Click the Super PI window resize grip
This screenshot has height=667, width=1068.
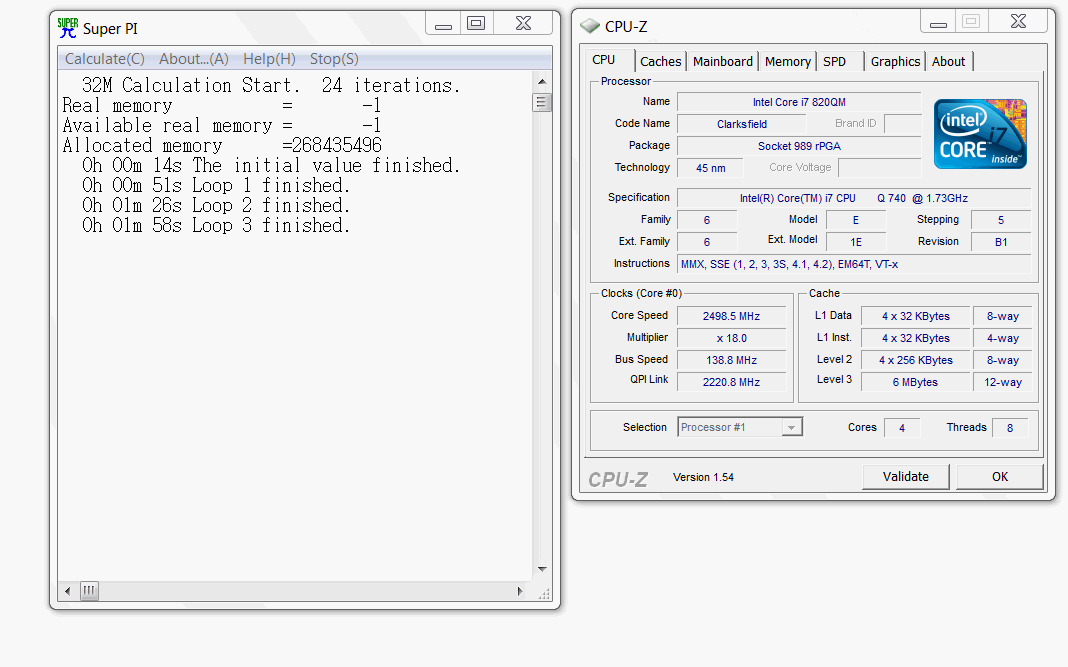coord(544,594)
